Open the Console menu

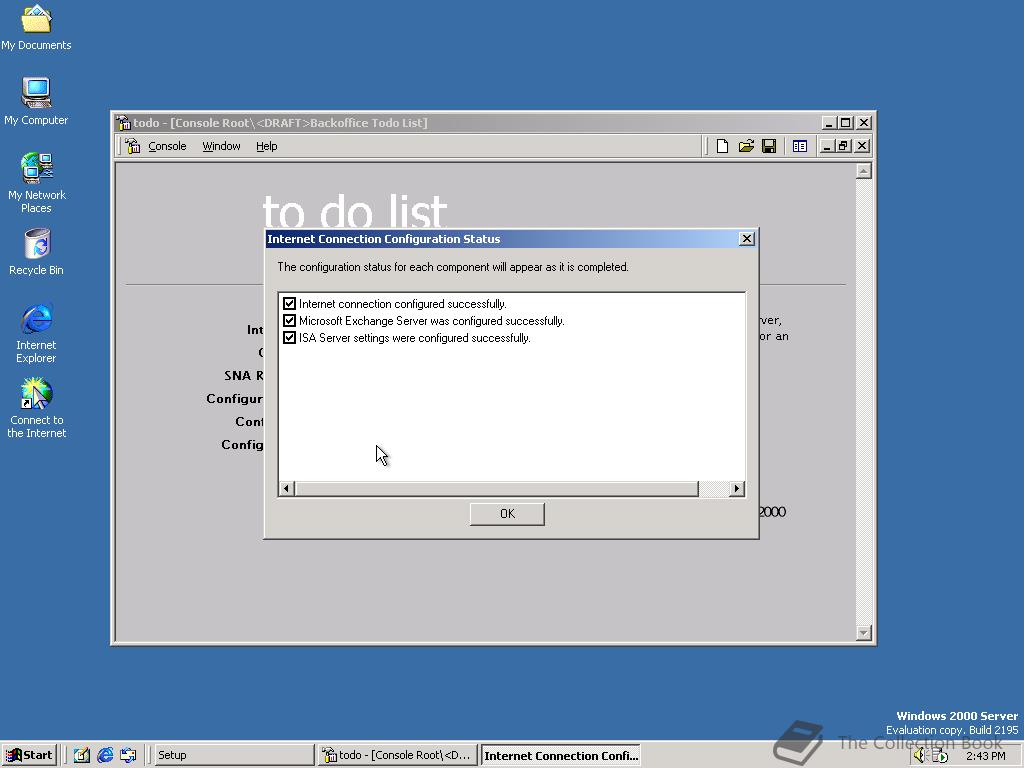pos(167,146)
